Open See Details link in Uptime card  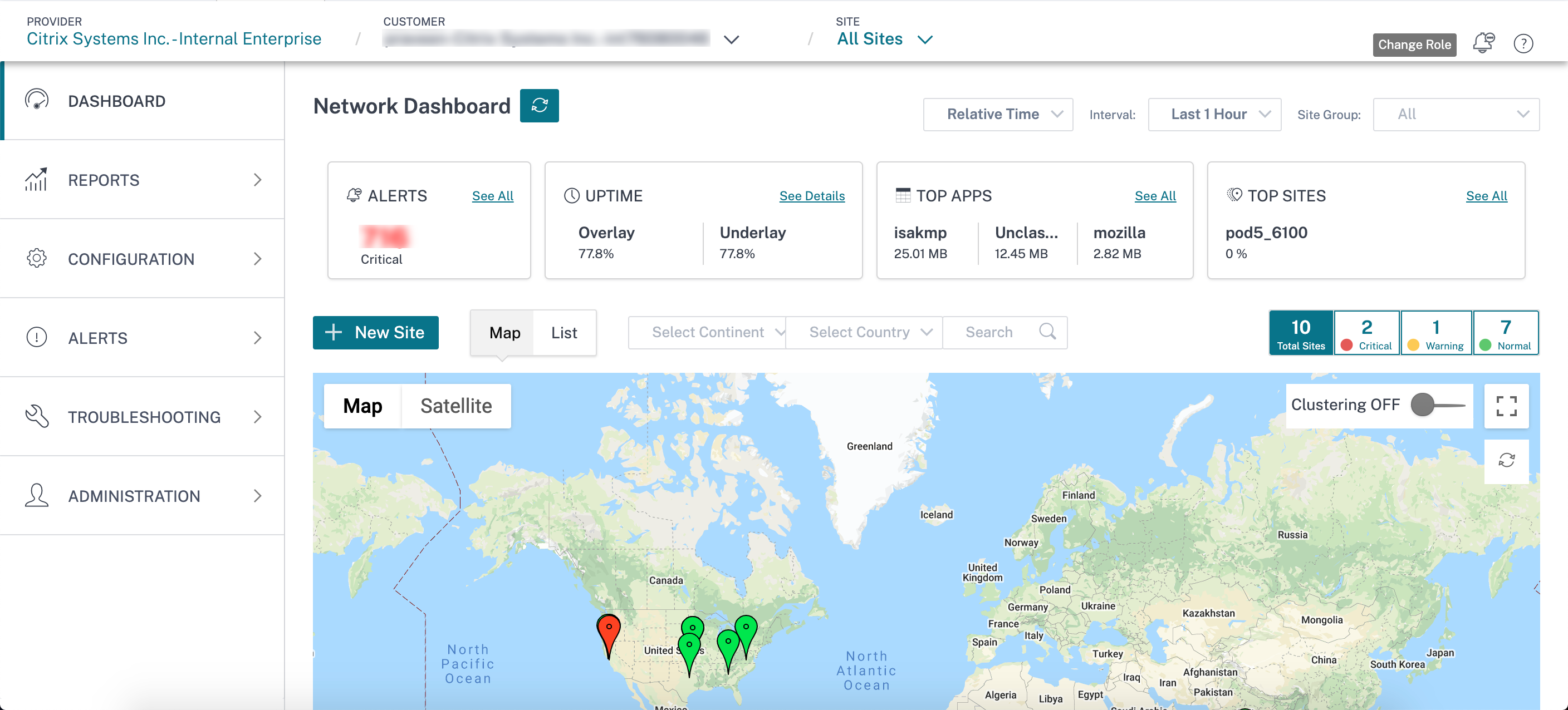811,196
